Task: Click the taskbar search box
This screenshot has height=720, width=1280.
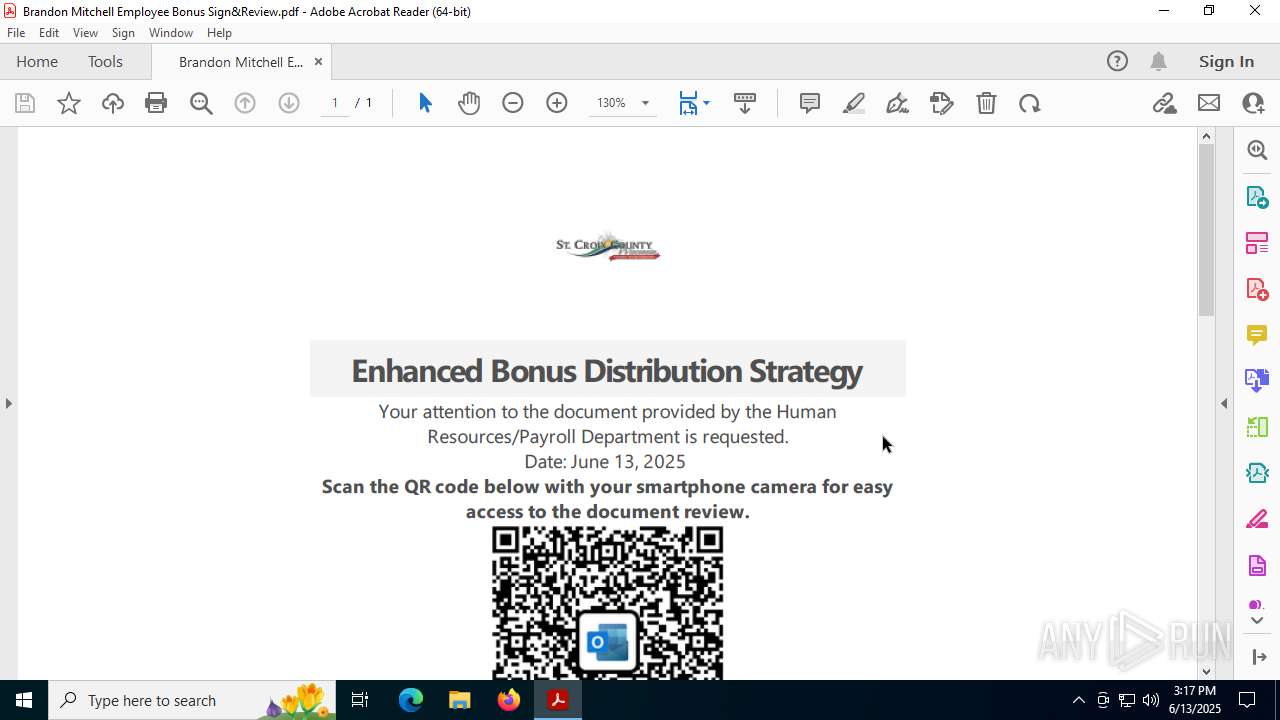Action: coord(194,700)
